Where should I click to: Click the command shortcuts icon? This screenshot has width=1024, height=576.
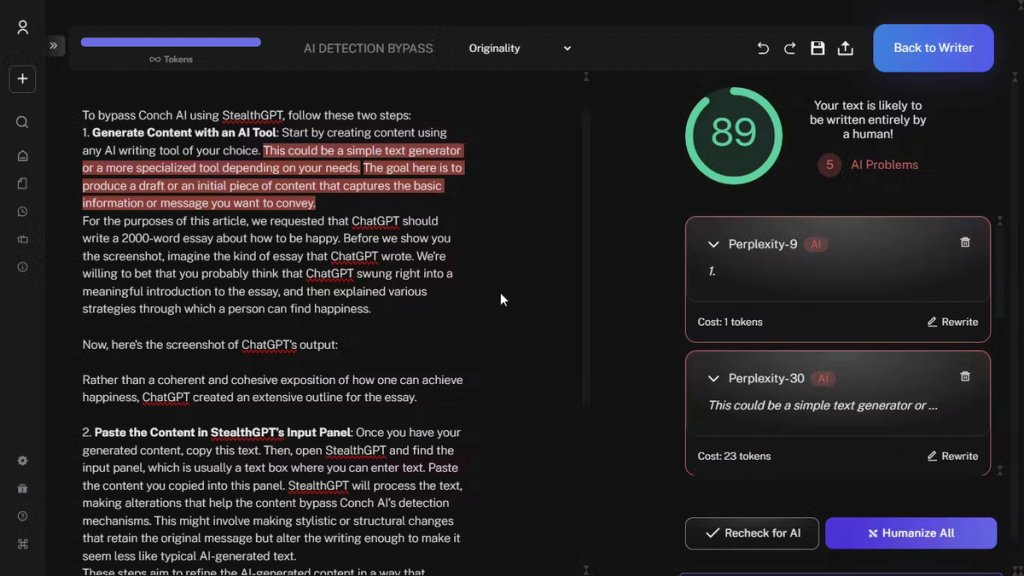pyautogui.click(x=22, y=544)
